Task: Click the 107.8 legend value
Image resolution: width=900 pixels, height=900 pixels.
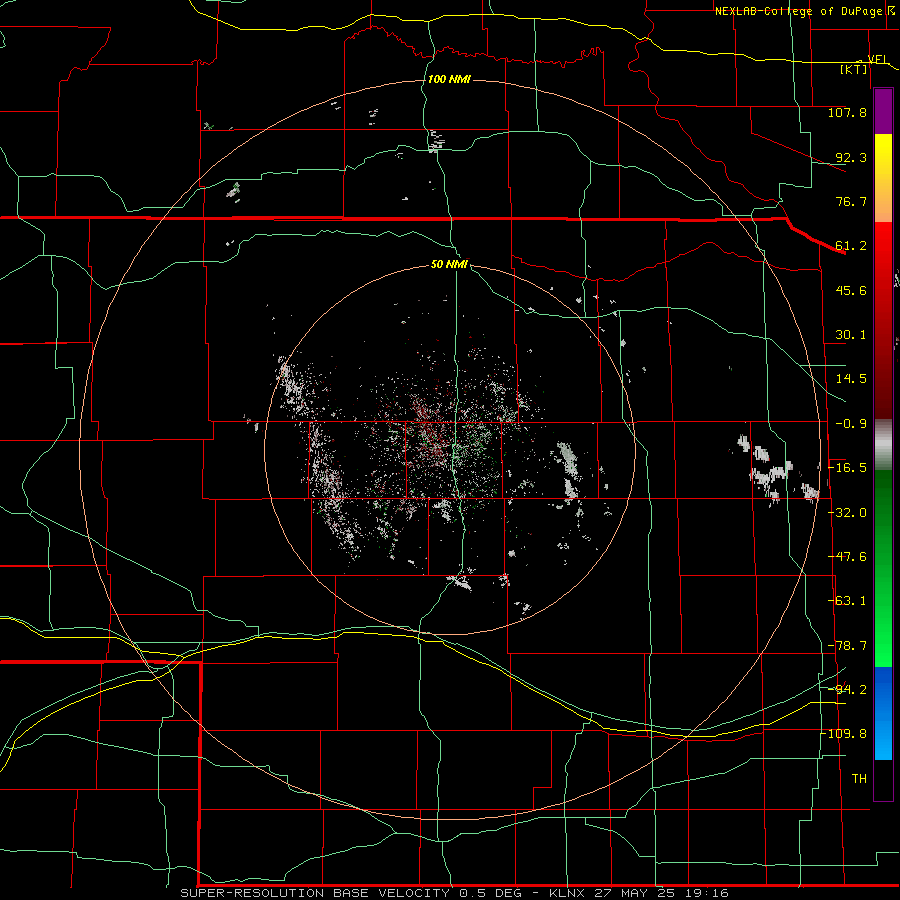Action: point(847,112)
